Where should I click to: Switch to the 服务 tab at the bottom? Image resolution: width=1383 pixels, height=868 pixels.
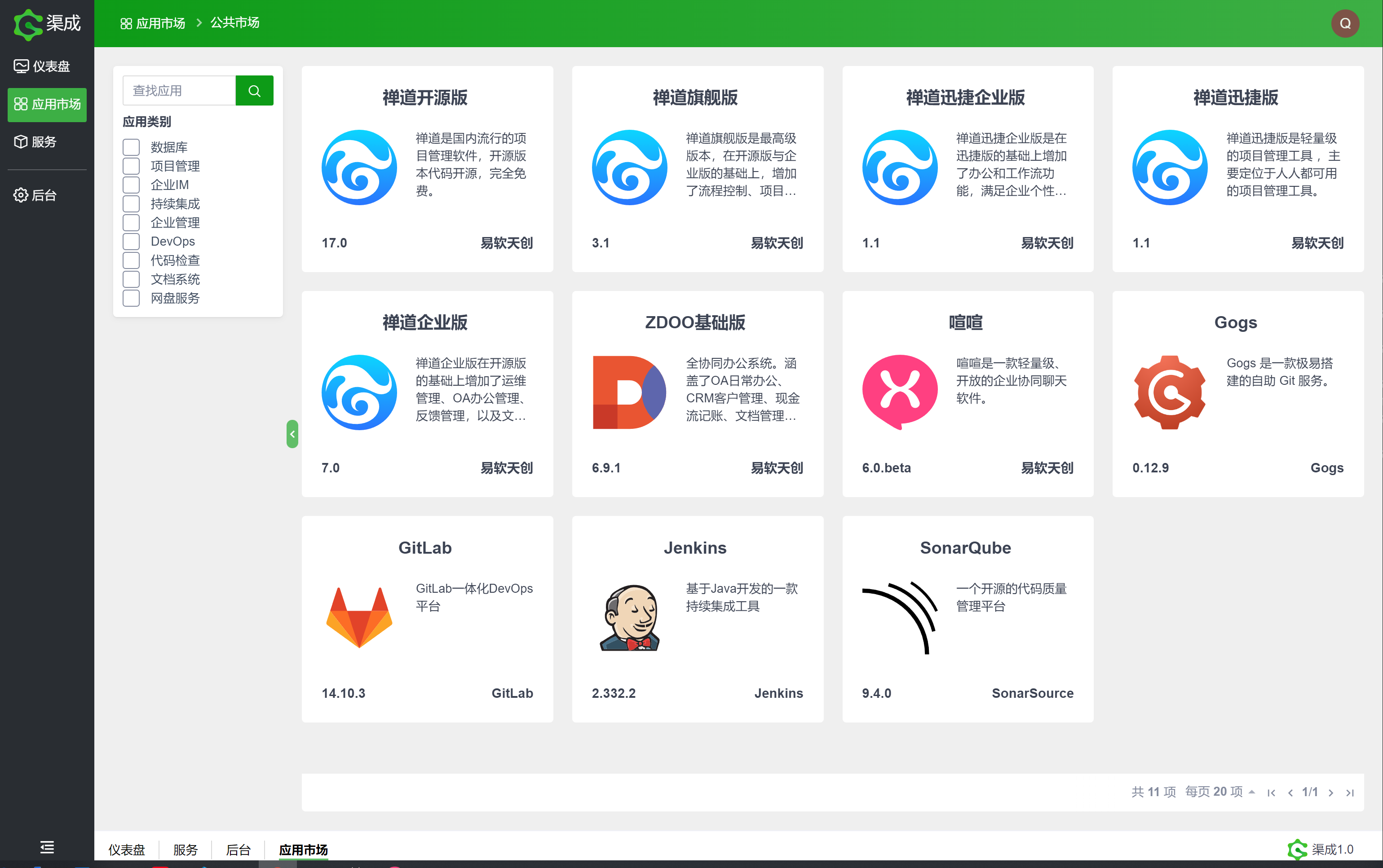tap(184, 850)
